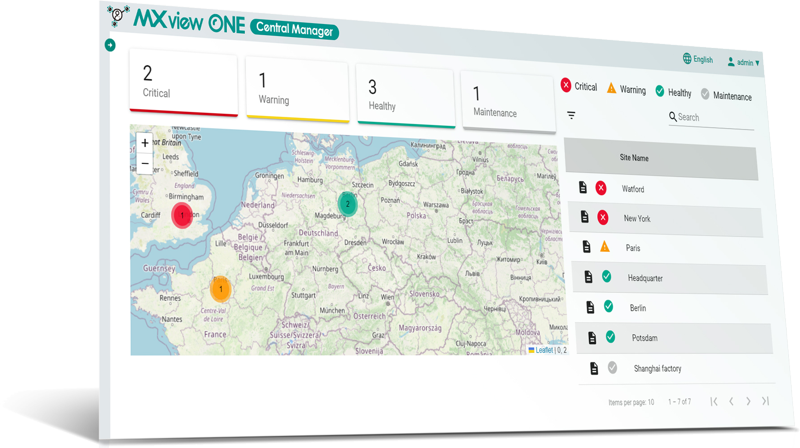Click the critical status icon for Watford
This screenshot has height=448, width=800.
(601, 188)
